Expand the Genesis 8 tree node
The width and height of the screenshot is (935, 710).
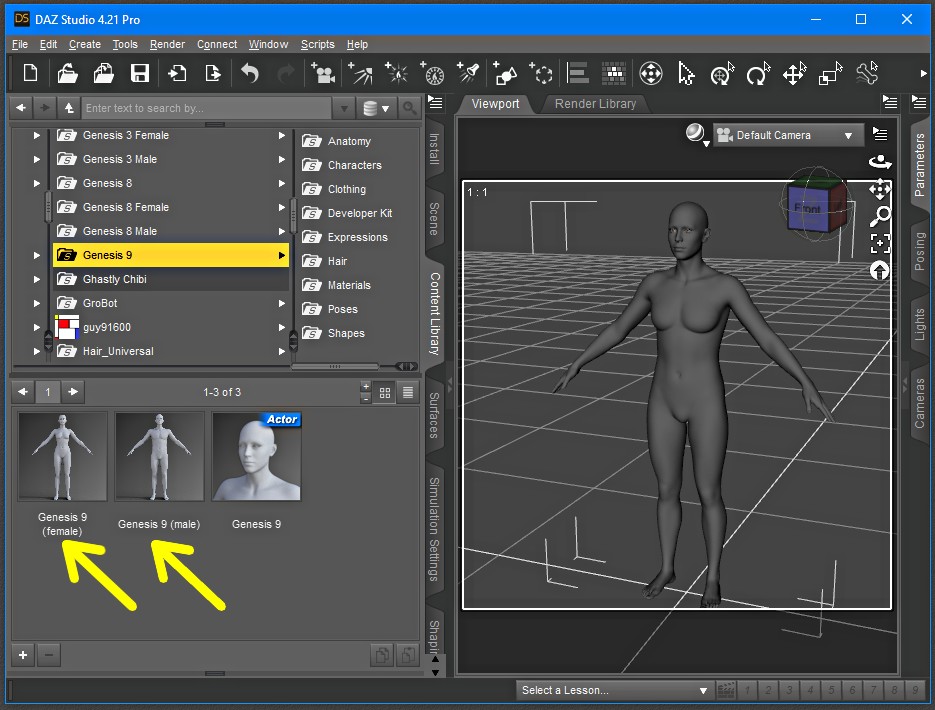(36, 183)
